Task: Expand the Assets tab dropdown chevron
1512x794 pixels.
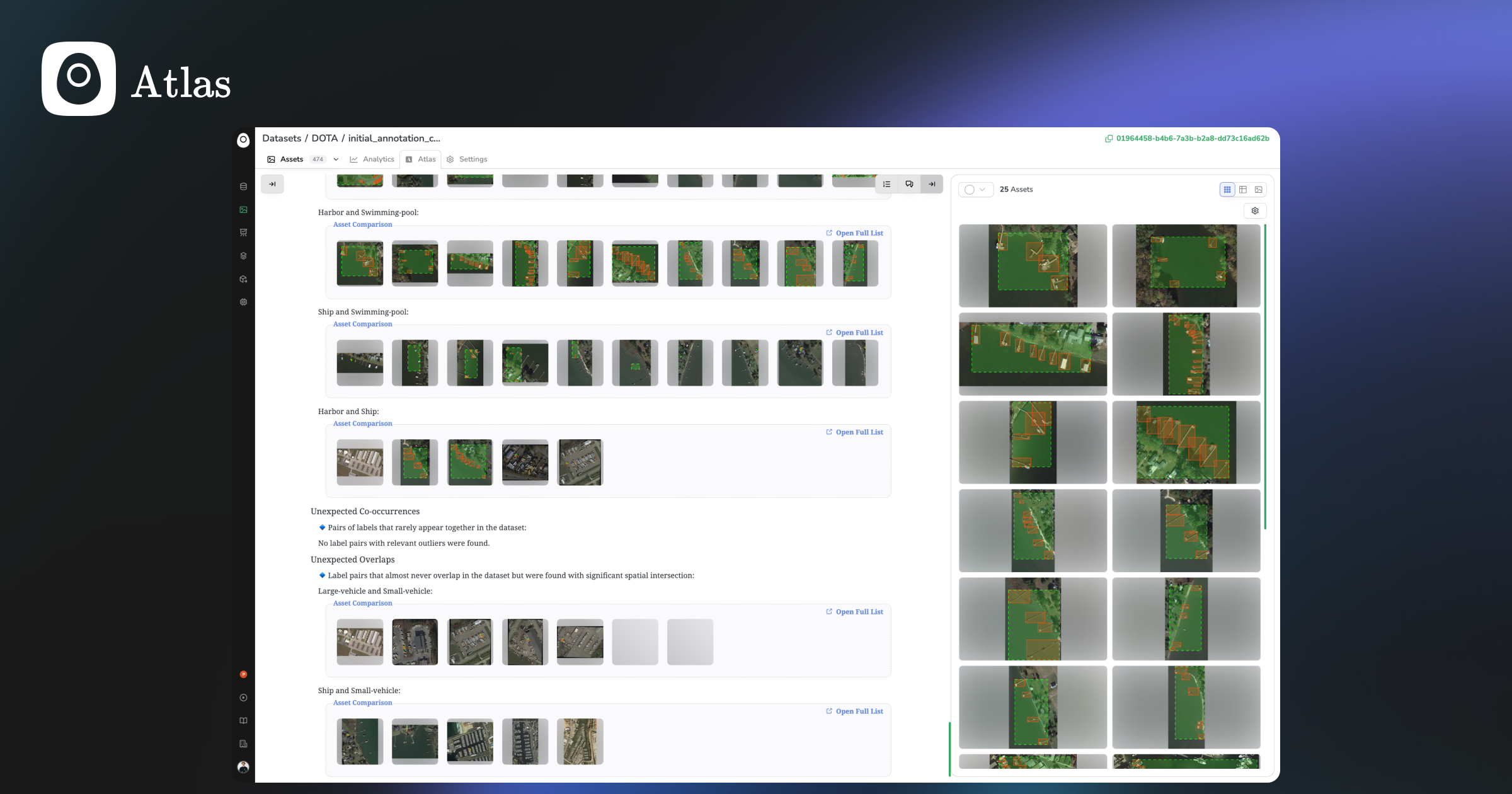Action: click(336, 159)
